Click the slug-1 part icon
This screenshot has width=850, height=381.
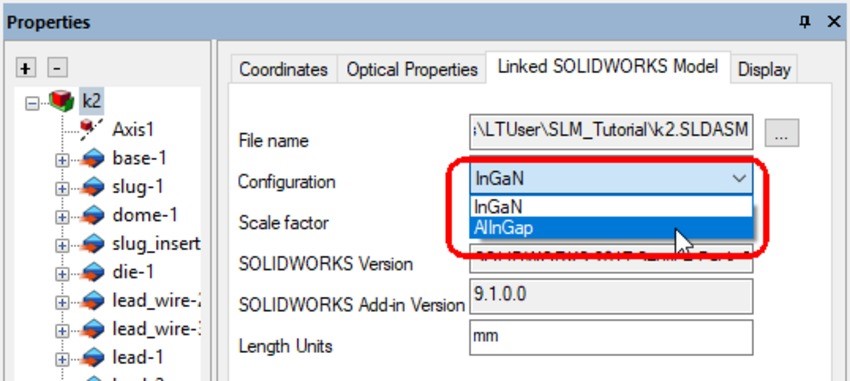click(93, 188)
